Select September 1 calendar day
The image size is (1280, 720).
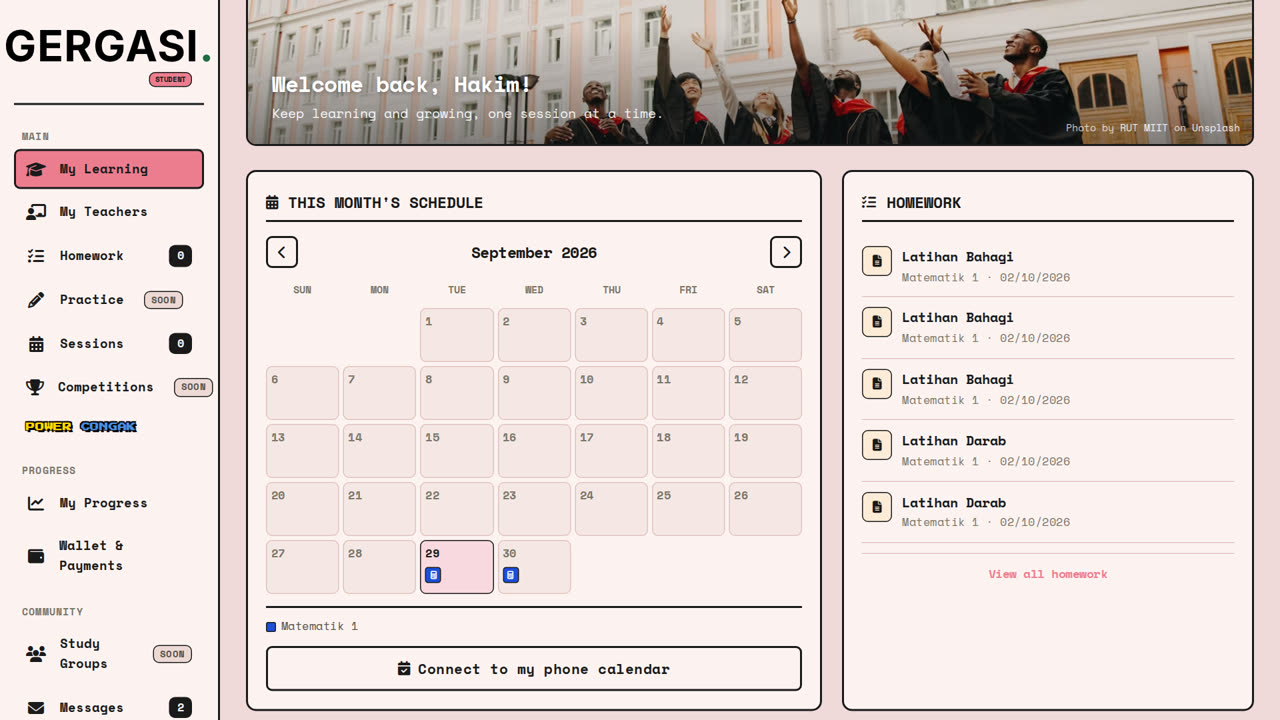(x=457, y=335)
